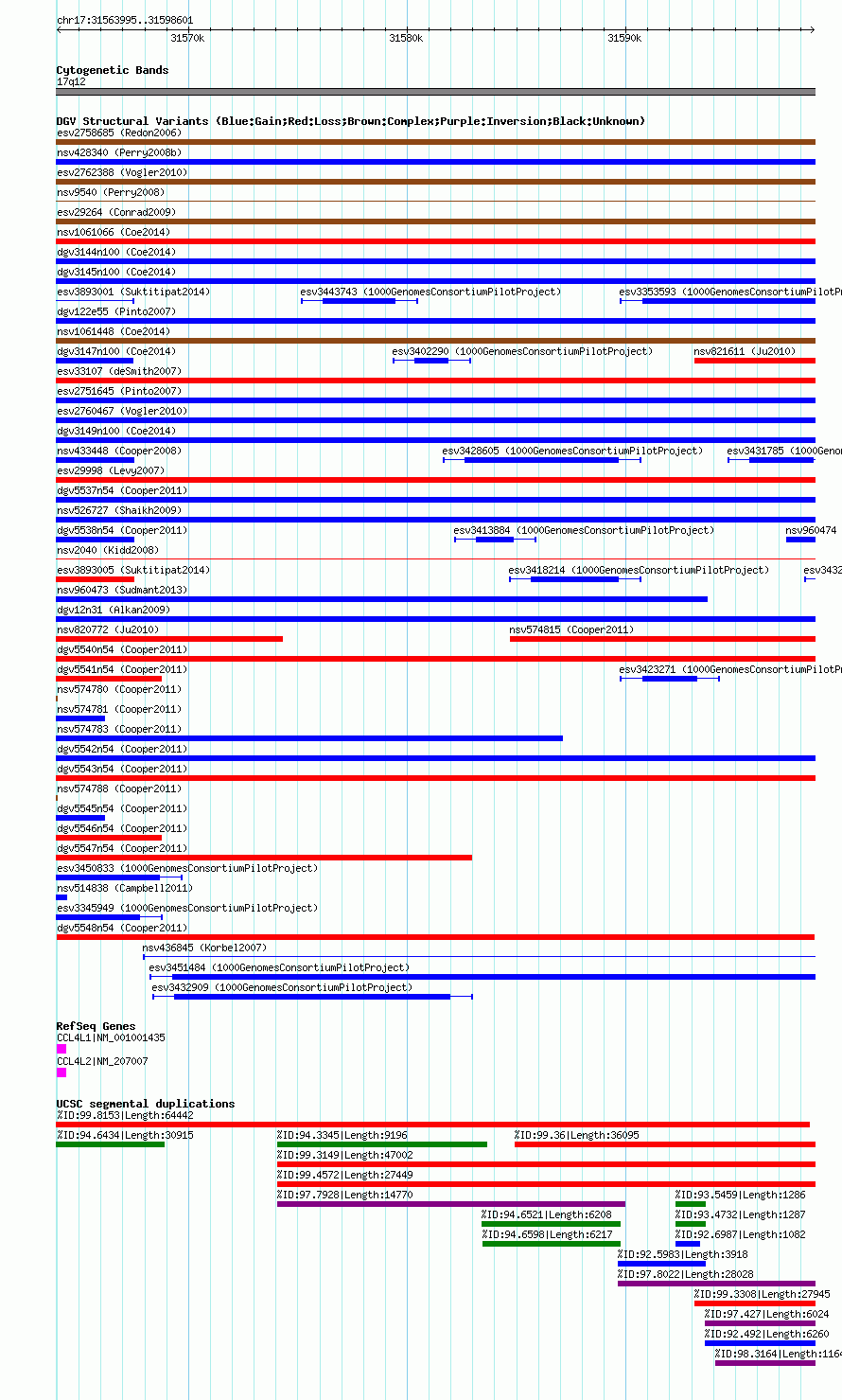Click the chr17:31563995..31598601 coordinate label

click(125, 20)
